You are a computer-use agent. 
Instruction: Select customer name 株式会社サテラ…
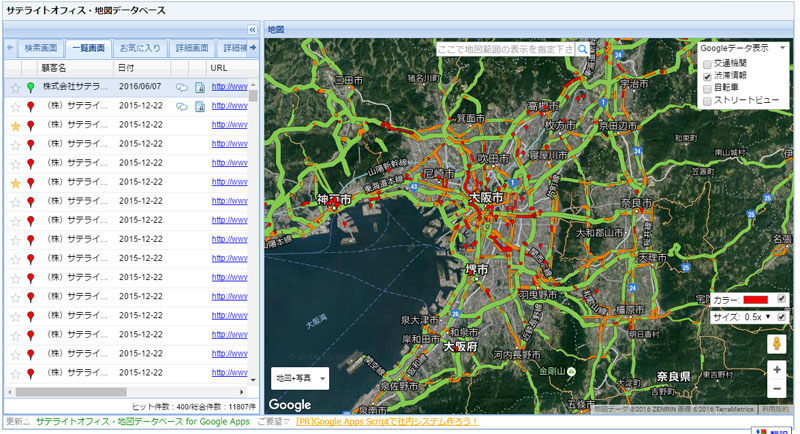tap(75, 87)
